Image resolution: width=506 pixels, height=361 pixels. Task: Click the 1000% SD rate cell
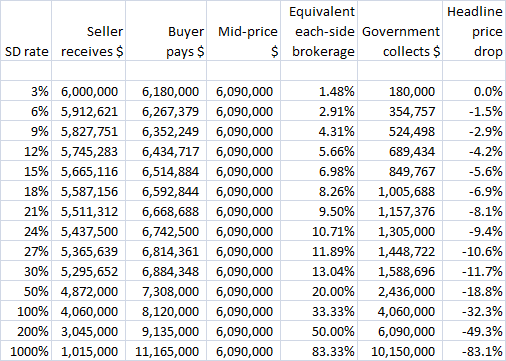coord(26,351)
